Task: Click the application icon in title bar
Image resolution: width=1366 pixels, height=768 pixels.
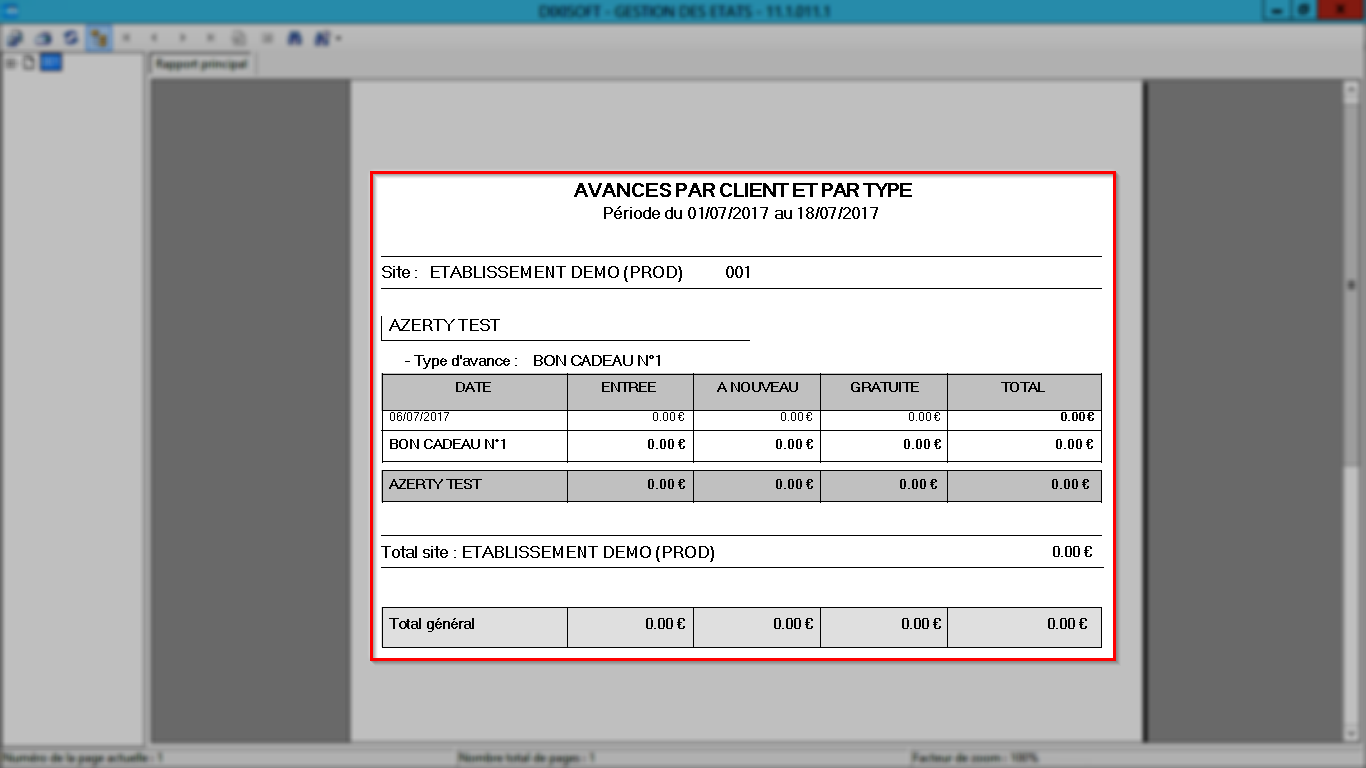Action: pyautogui.click(x=11, y=10)
